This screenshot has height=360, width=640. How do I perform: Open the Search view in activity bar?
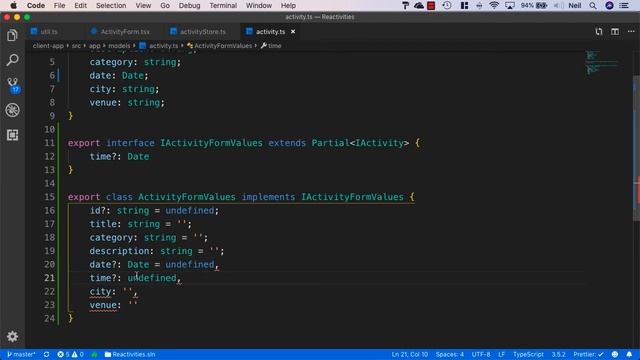[x=12, y=60]
